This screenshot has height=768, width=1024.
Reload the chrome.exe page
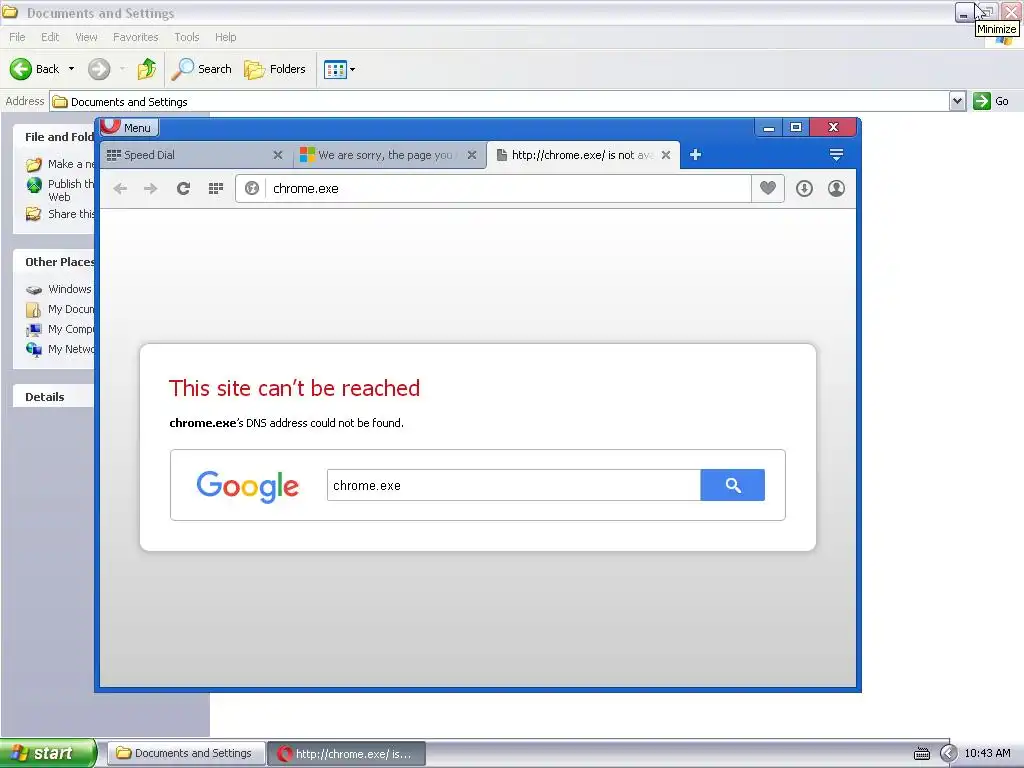184,189
